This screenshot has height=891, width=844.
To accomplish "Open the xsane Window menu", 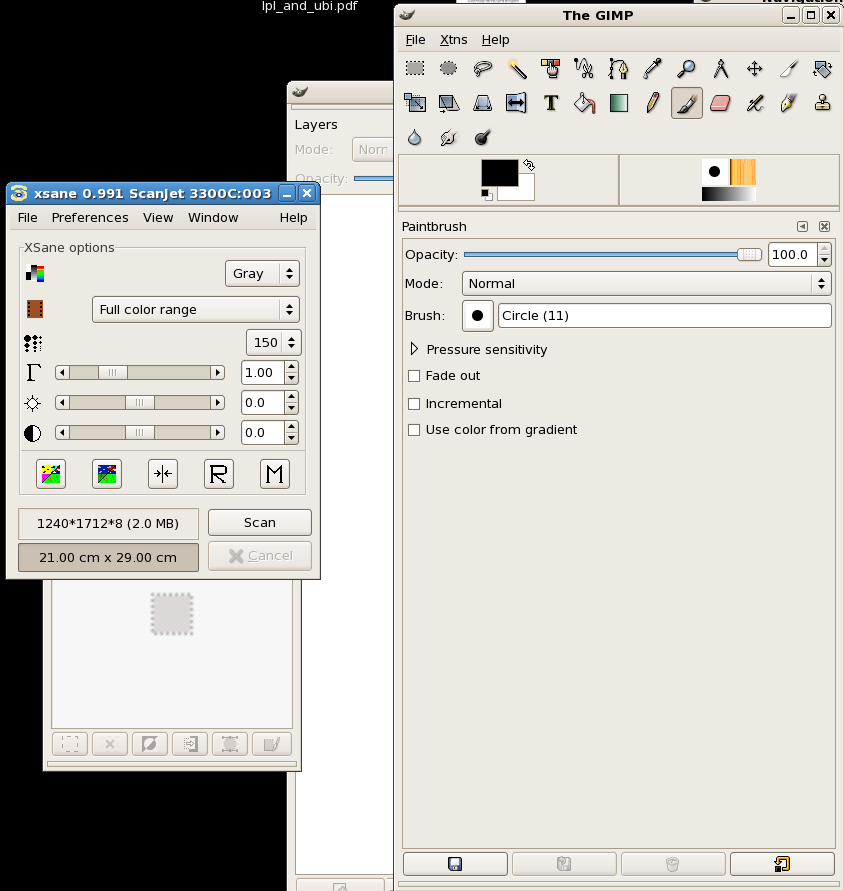I will [x=213, y=218].
